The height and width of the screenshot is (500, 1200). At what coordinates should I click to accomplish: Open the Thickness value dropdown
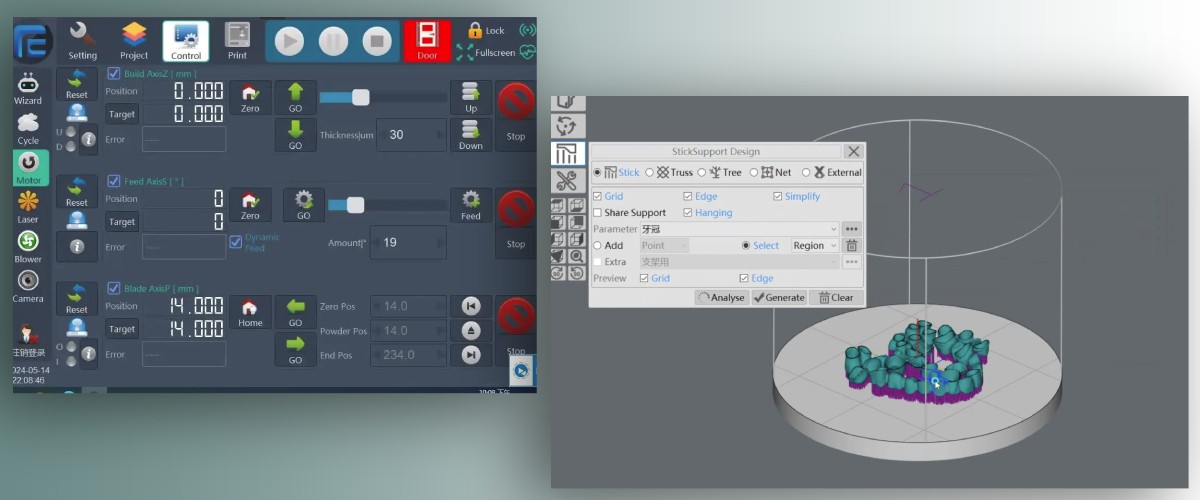pos(437,135)
